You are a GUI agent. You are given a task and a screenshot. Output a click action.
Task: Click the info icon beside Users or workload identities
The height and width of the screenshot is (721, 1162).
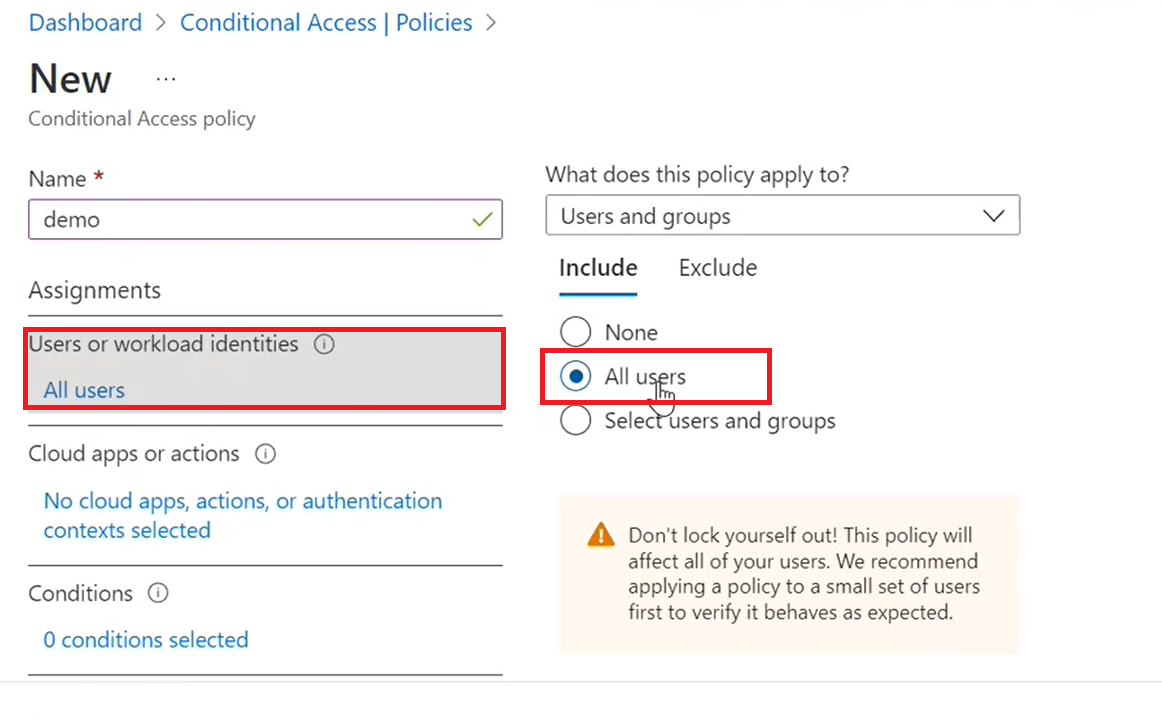tap(323, 343)
